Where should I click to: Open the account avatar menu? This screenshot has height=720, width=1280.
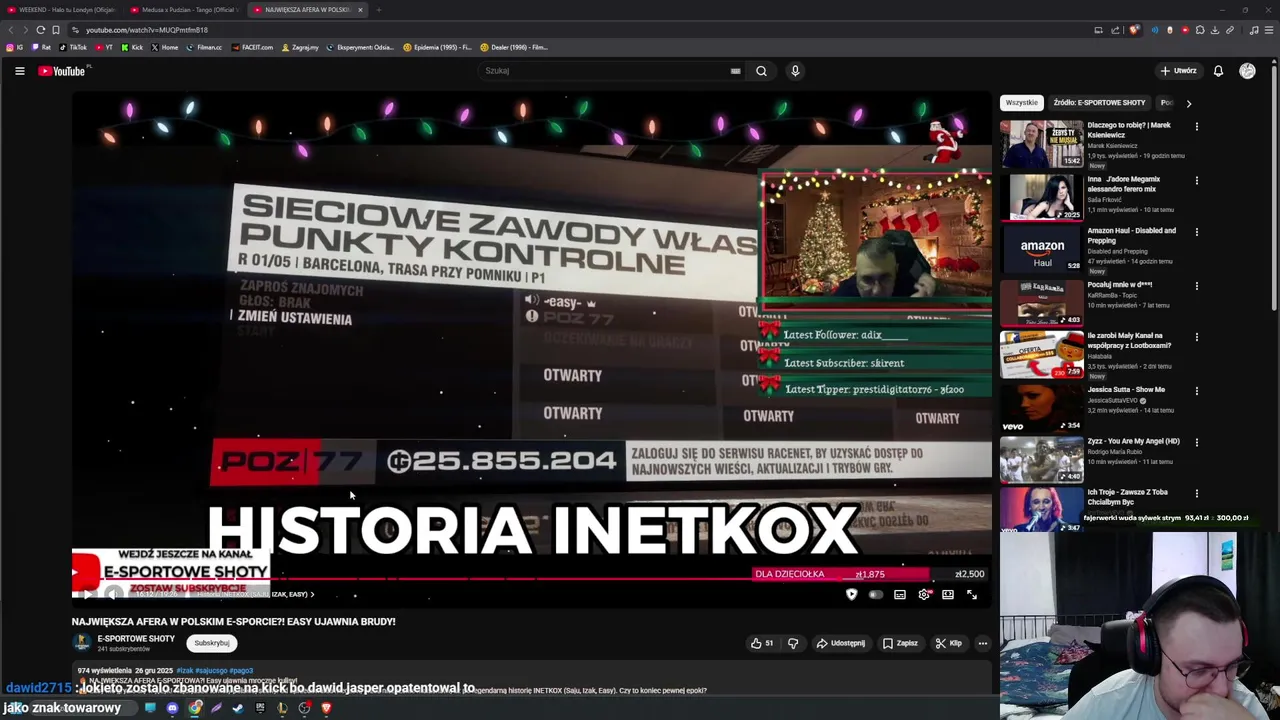[x=1247, y=71]
